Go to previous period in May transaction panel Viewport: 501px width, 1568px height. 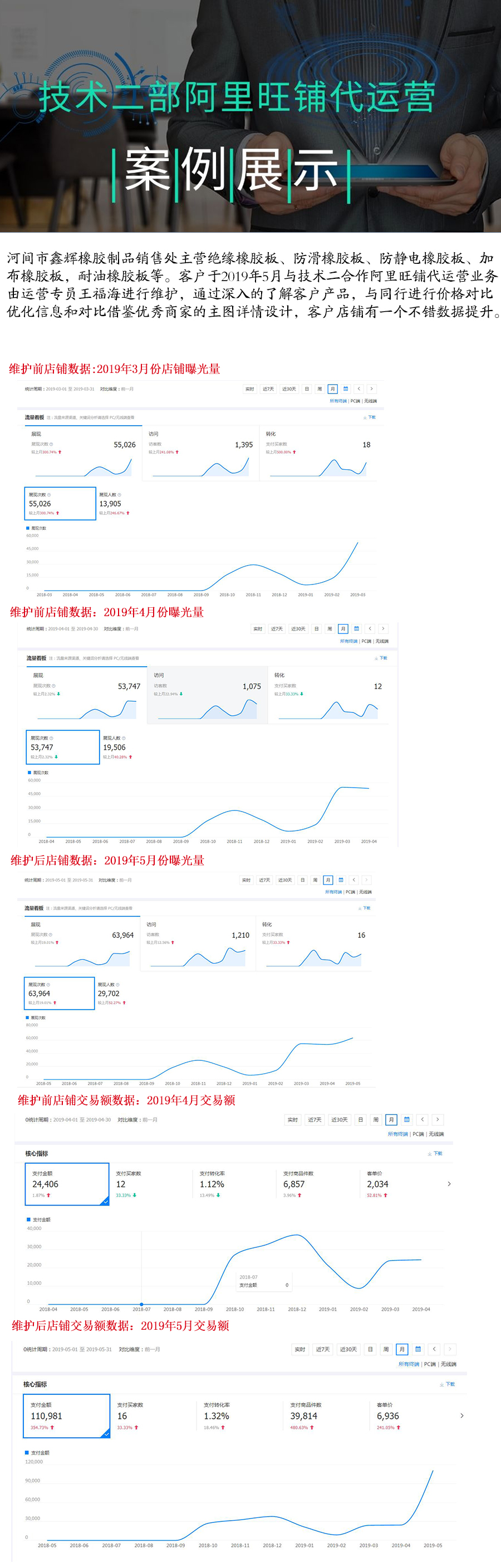pos(434,1349)
